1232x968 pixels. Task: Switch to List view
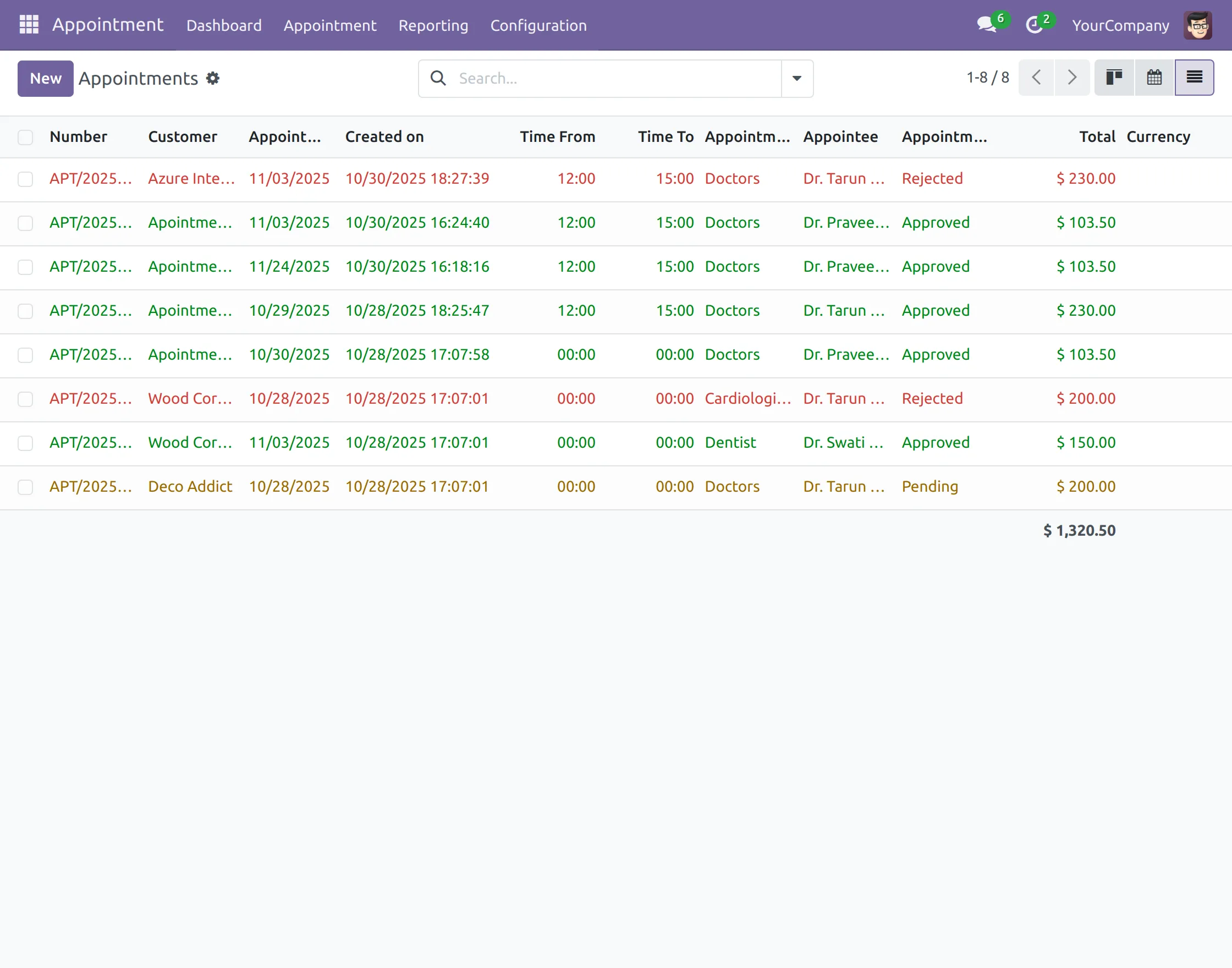[1194, 77]
